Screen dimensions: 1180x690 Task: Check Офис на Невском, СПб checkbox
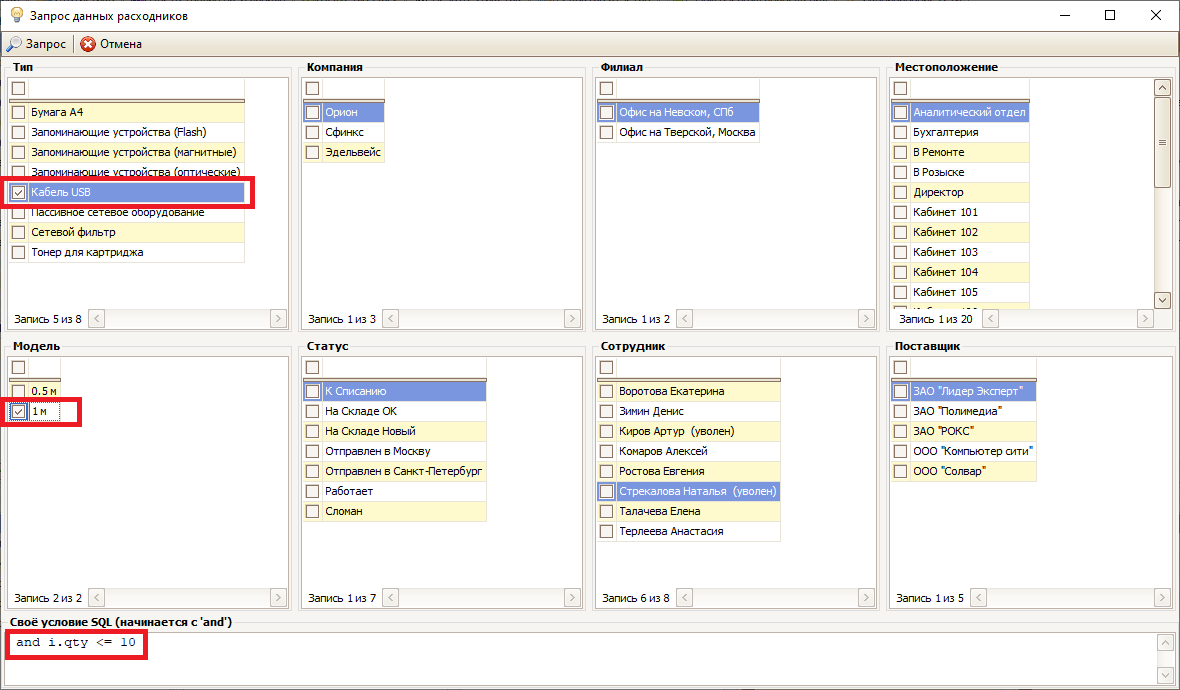(607, 112)
